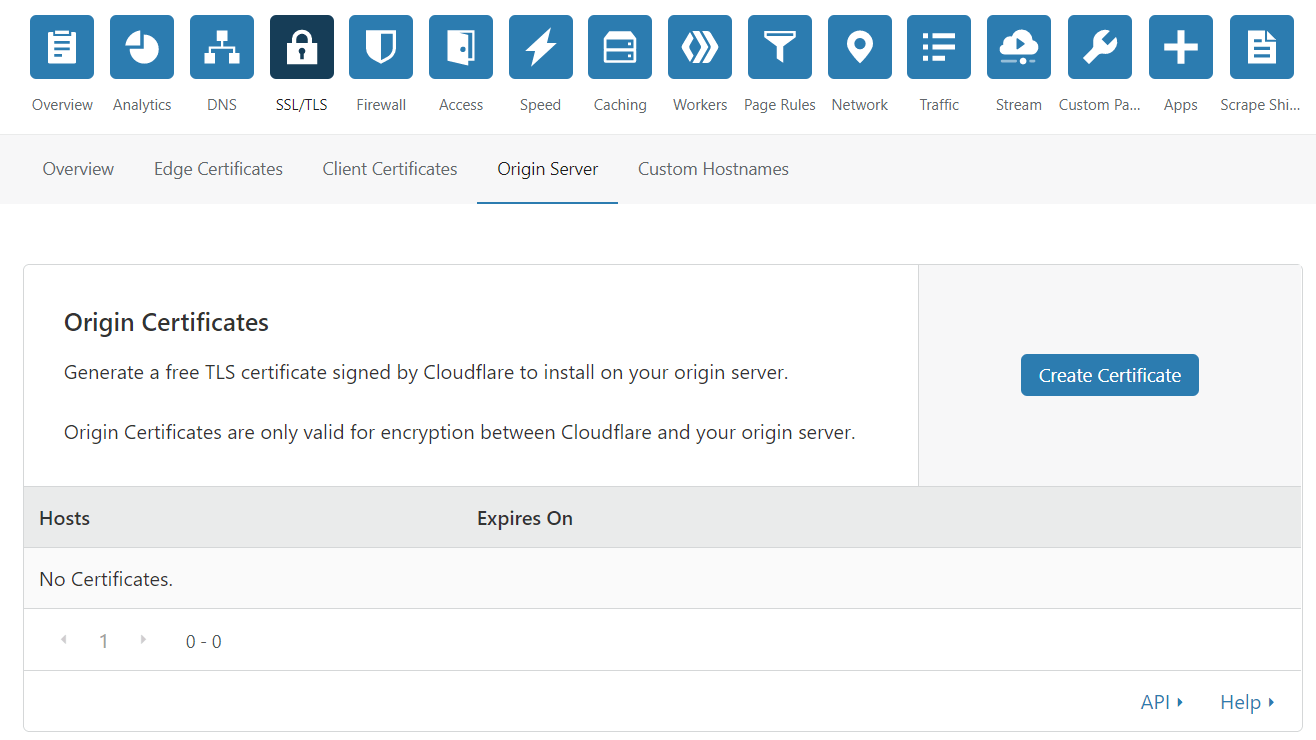The image size is (1316, 740).
Task: Open the Caching drive icon
Action: tap(620, 47)
